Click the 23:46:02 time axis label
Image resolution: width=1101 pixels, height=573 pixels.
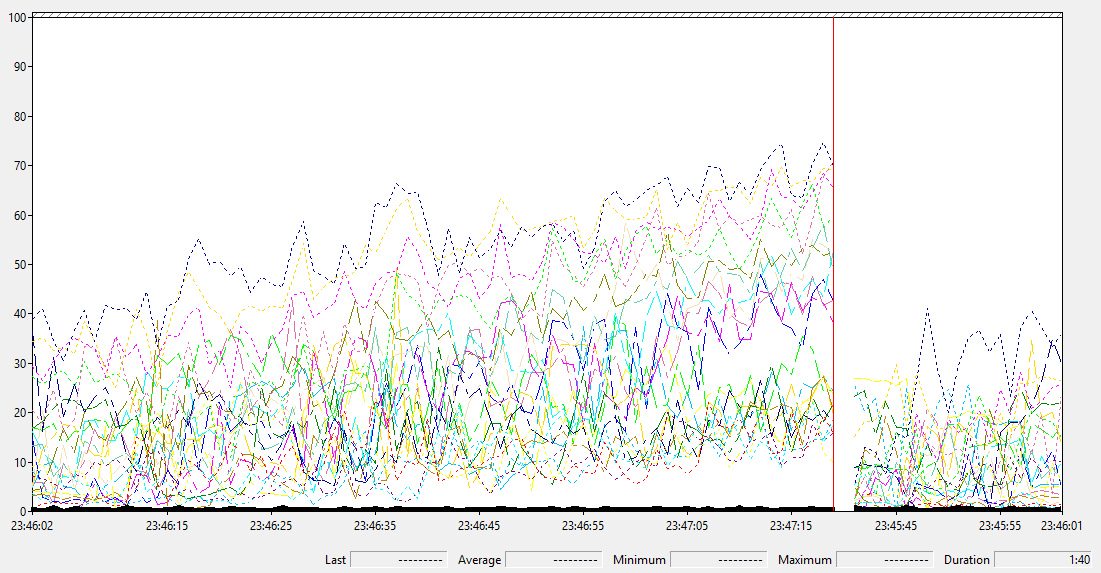coord(32,525)
